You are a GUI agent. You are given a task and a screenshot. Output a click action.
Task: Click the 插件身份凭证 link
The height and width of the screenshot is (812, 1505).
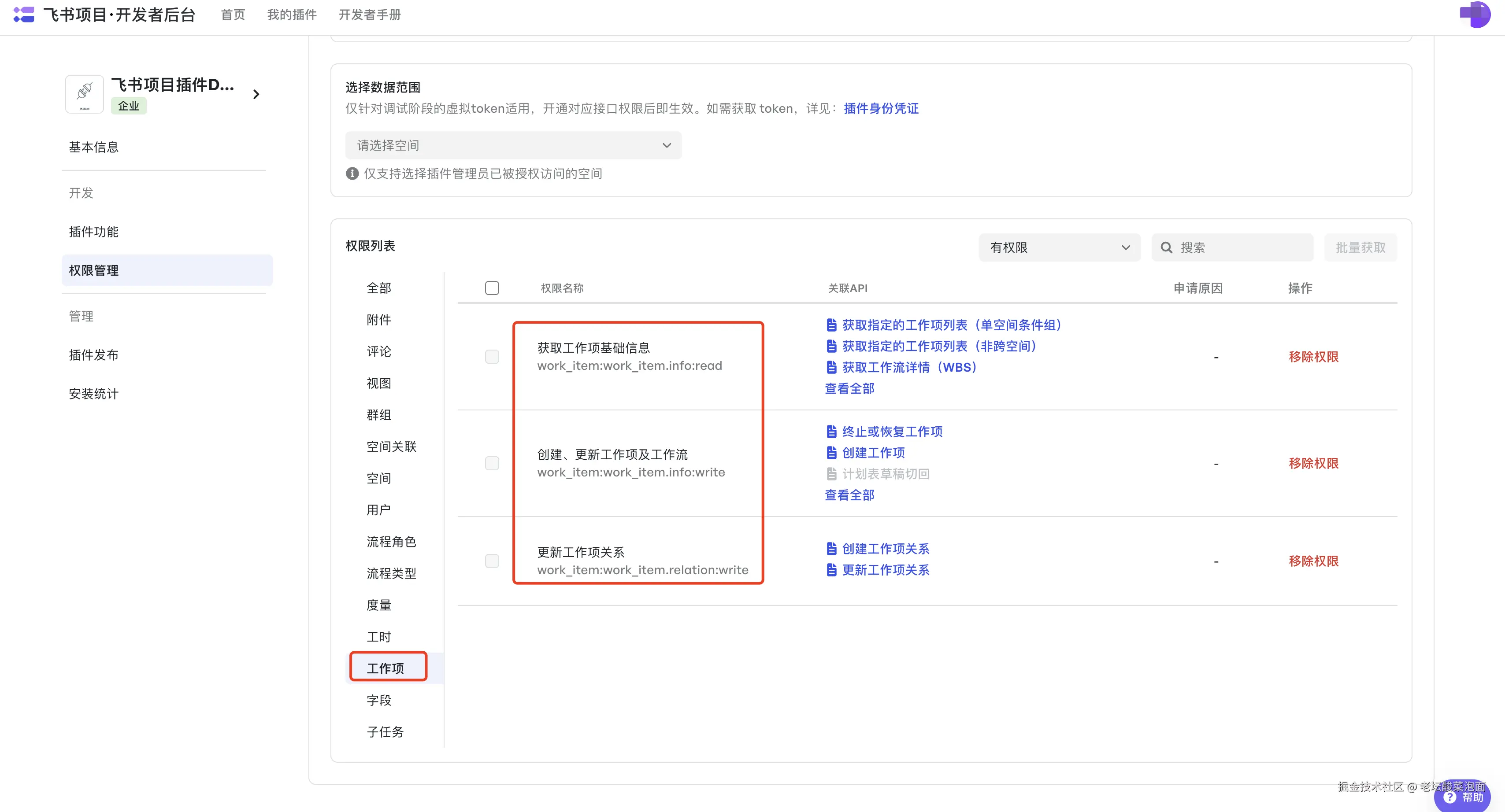pyautogui.click(x=880, y=109)
